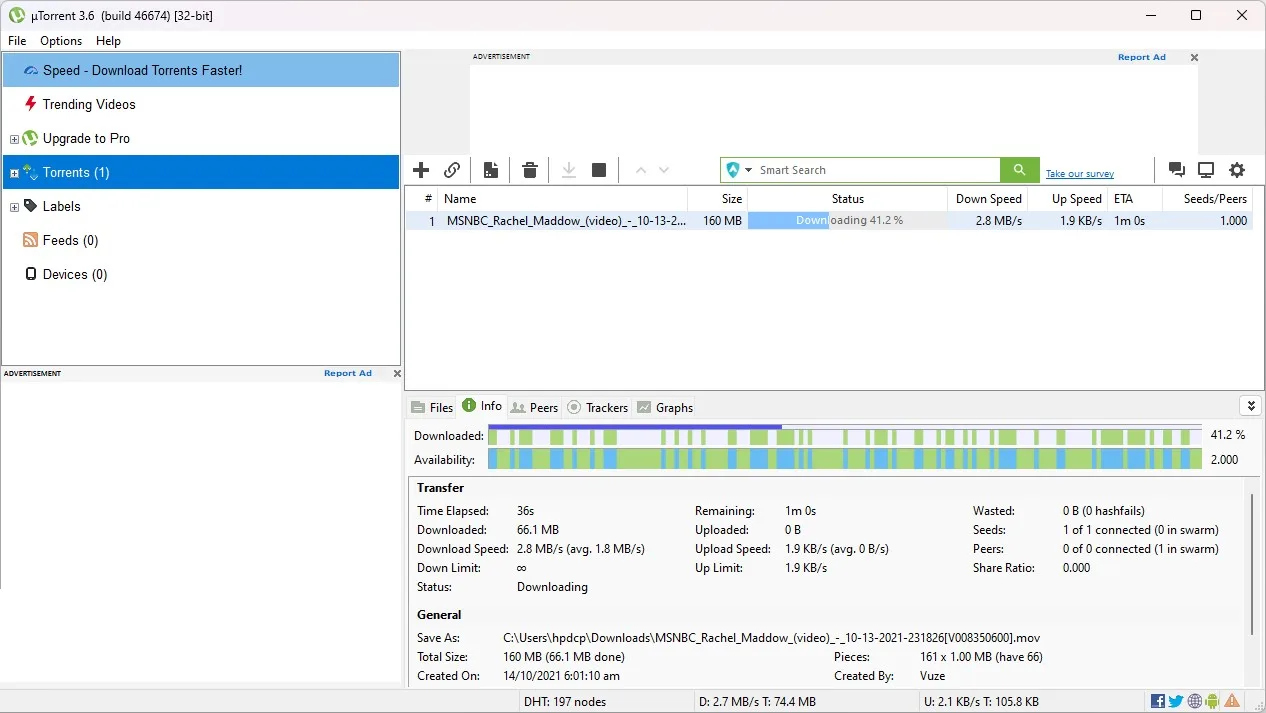The height and width of the screenshot is (713, 1266).
Task: Click the Twitter bird status bar icon
Action: click(x=1176, y=701)
